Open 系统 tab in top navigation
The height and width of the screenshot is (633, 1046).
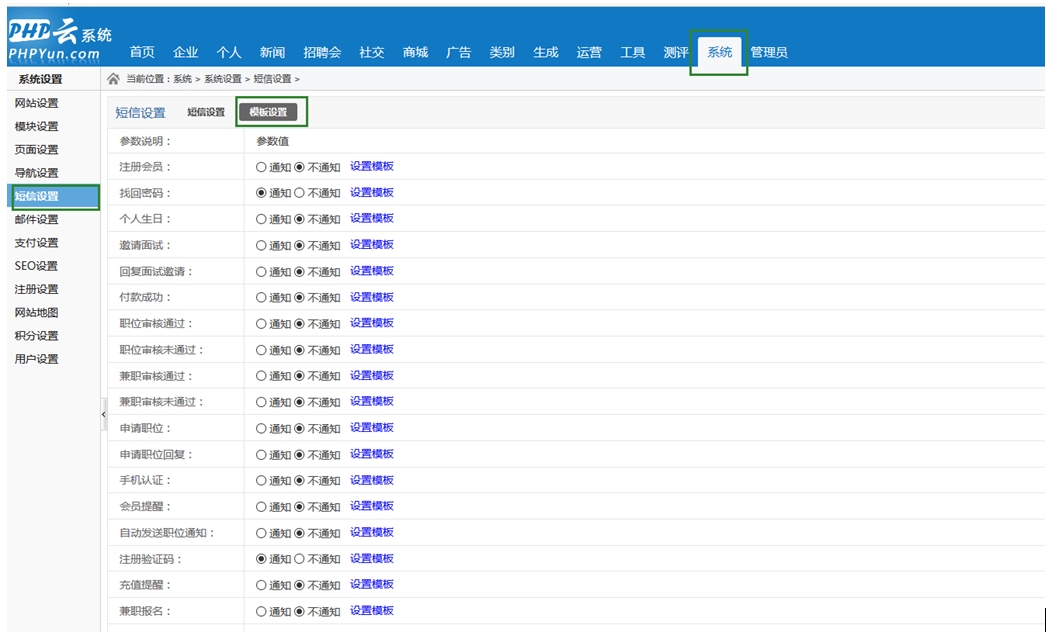click(719, 53)
